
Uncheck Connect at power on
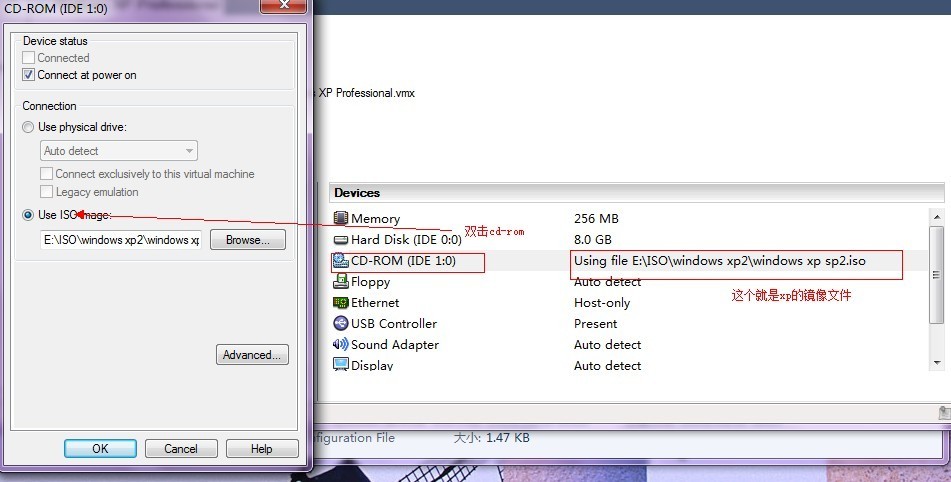tap(29, 75)
